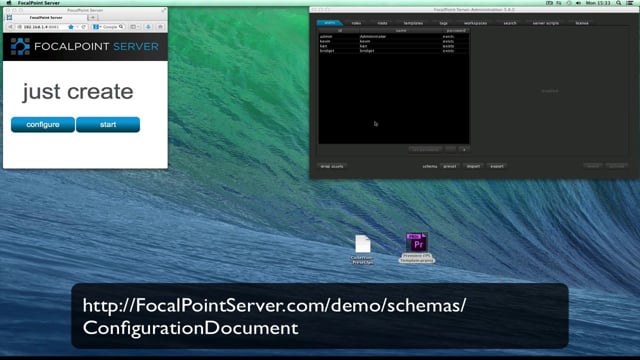Screen dimensions: 640x360
Task: Click the FocalPoint Server logo icon
Action: [x=20, y=47]
